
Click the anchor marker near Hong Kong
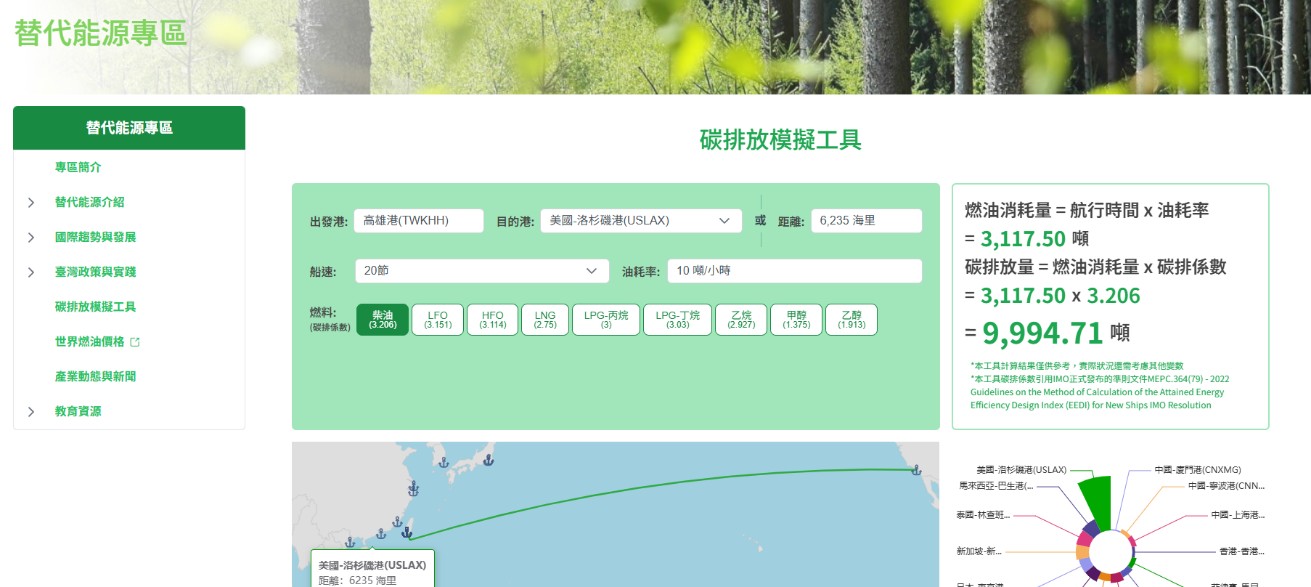click(x=379, y=534)
